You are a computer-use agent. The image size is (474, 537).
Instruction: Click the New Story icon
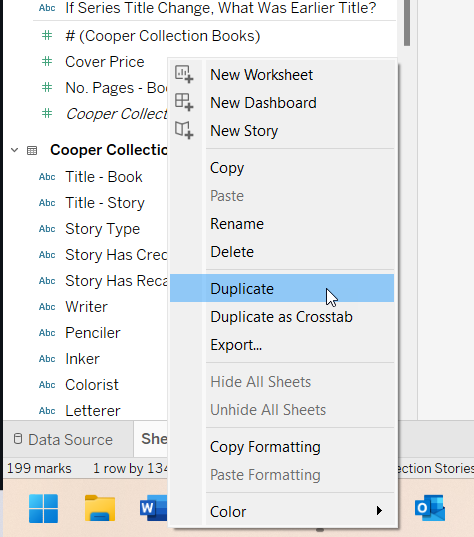184,130
